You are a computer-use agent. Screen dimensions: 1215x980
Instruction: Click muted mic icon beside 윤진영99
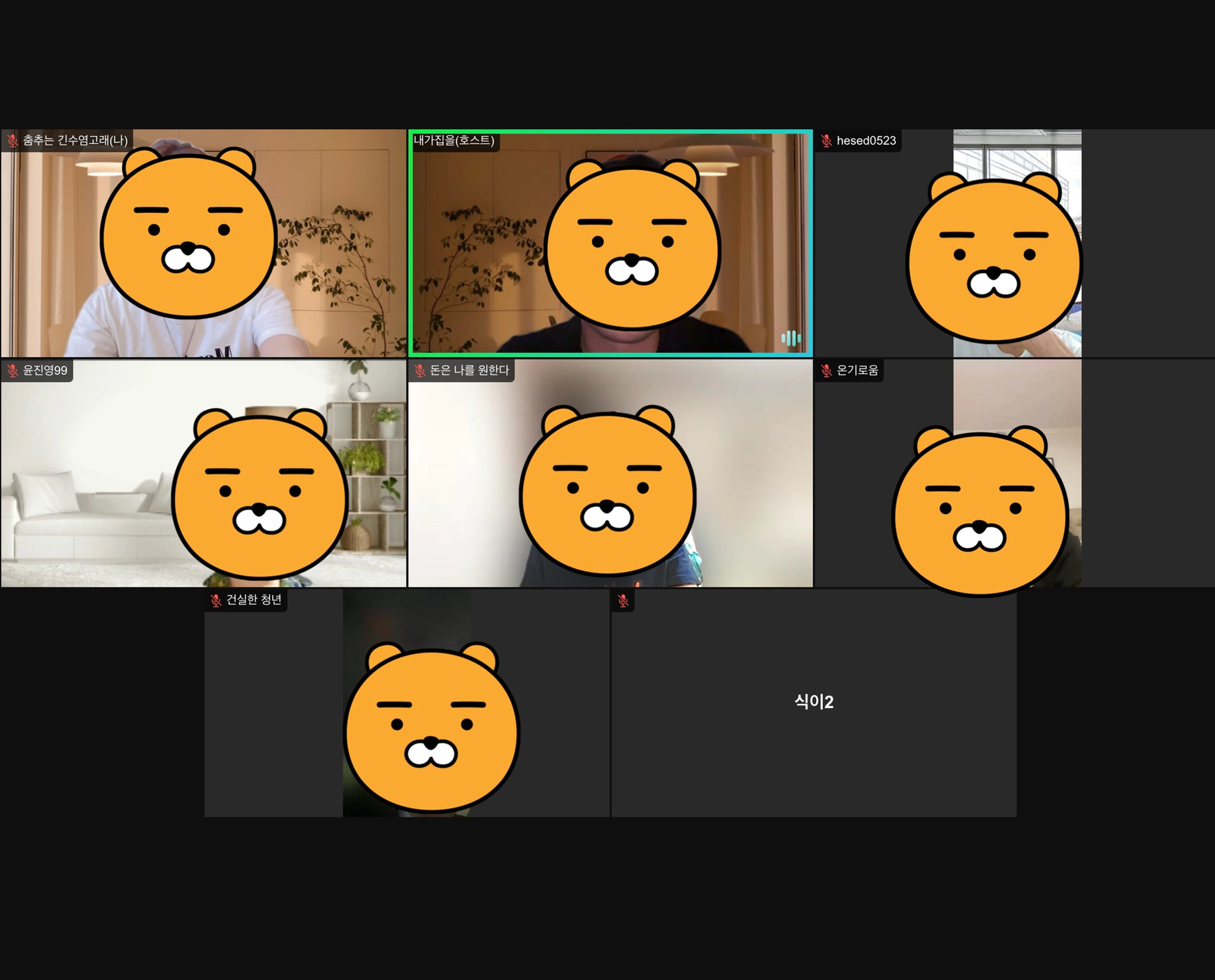point(12,370)
